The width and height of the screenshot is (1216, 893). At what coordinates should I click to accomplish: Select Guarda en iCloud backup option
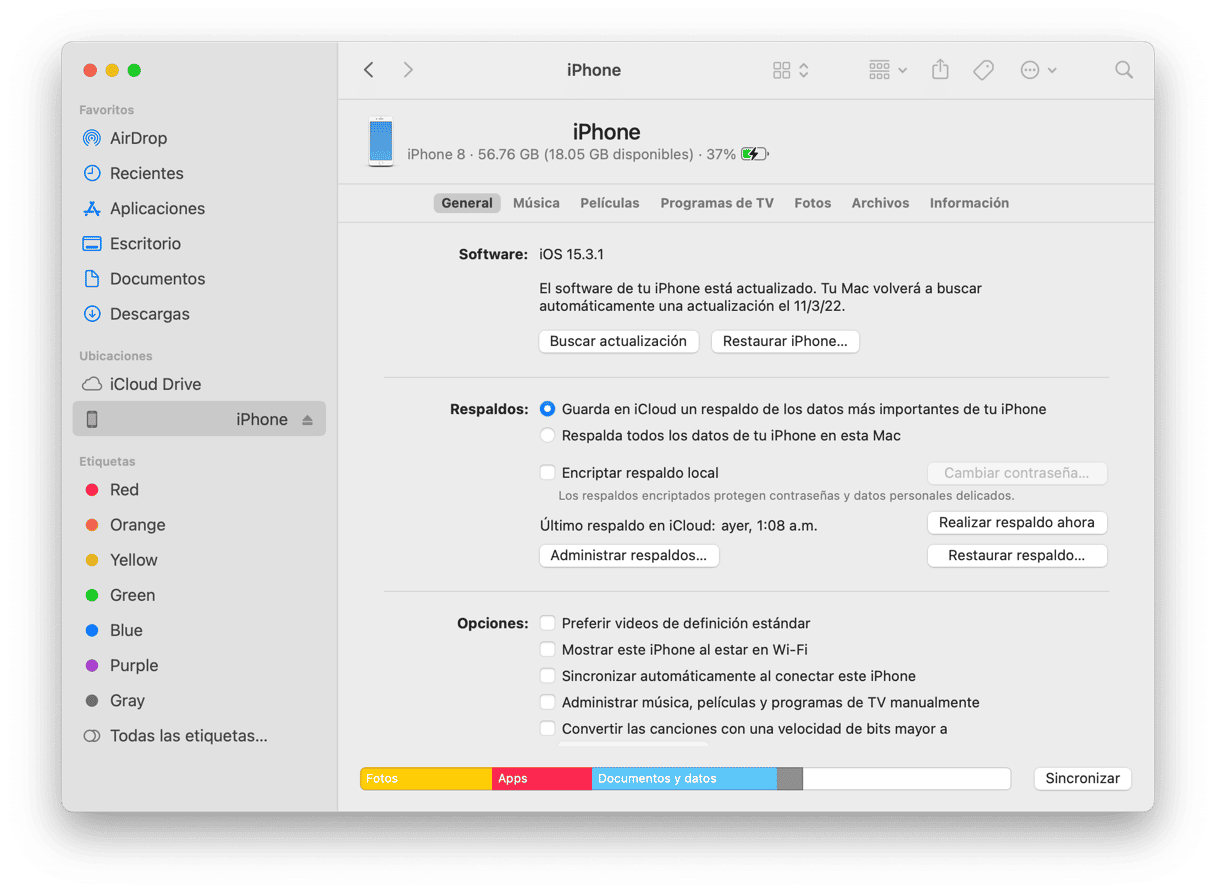click(547, 409)
